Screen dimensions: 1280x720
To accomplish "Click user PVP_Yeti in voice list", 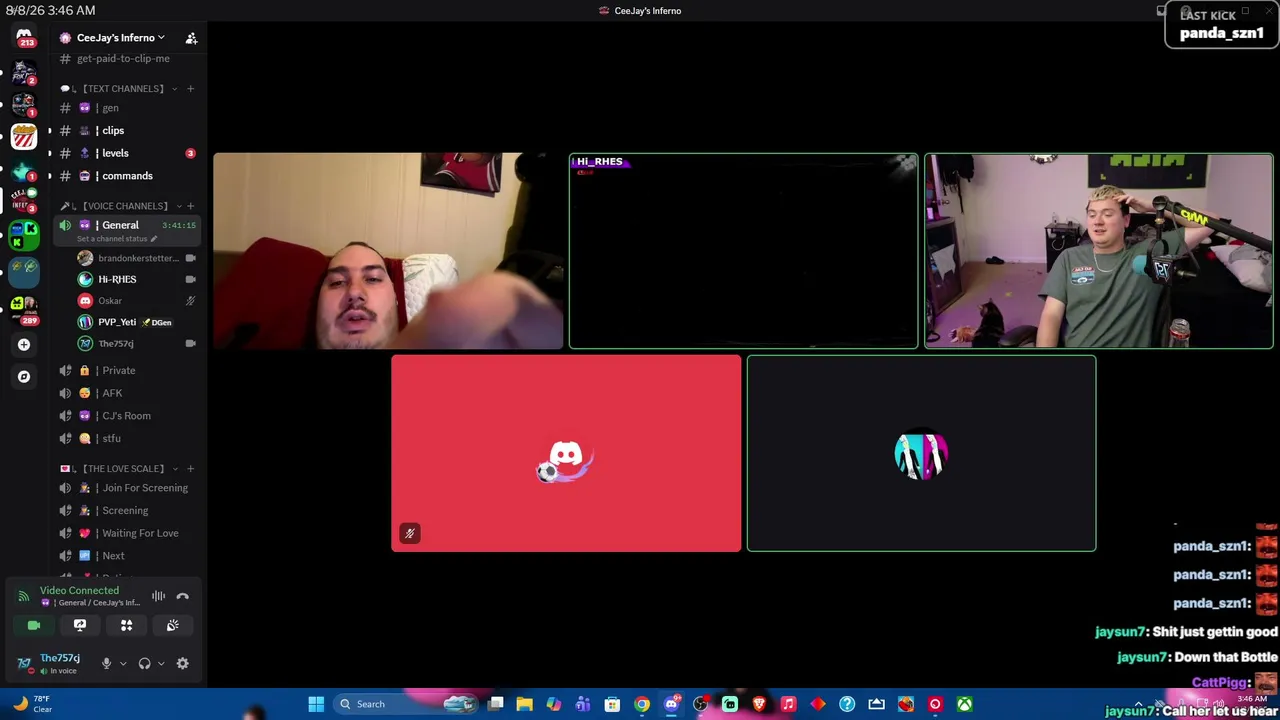I will (136, 322).
